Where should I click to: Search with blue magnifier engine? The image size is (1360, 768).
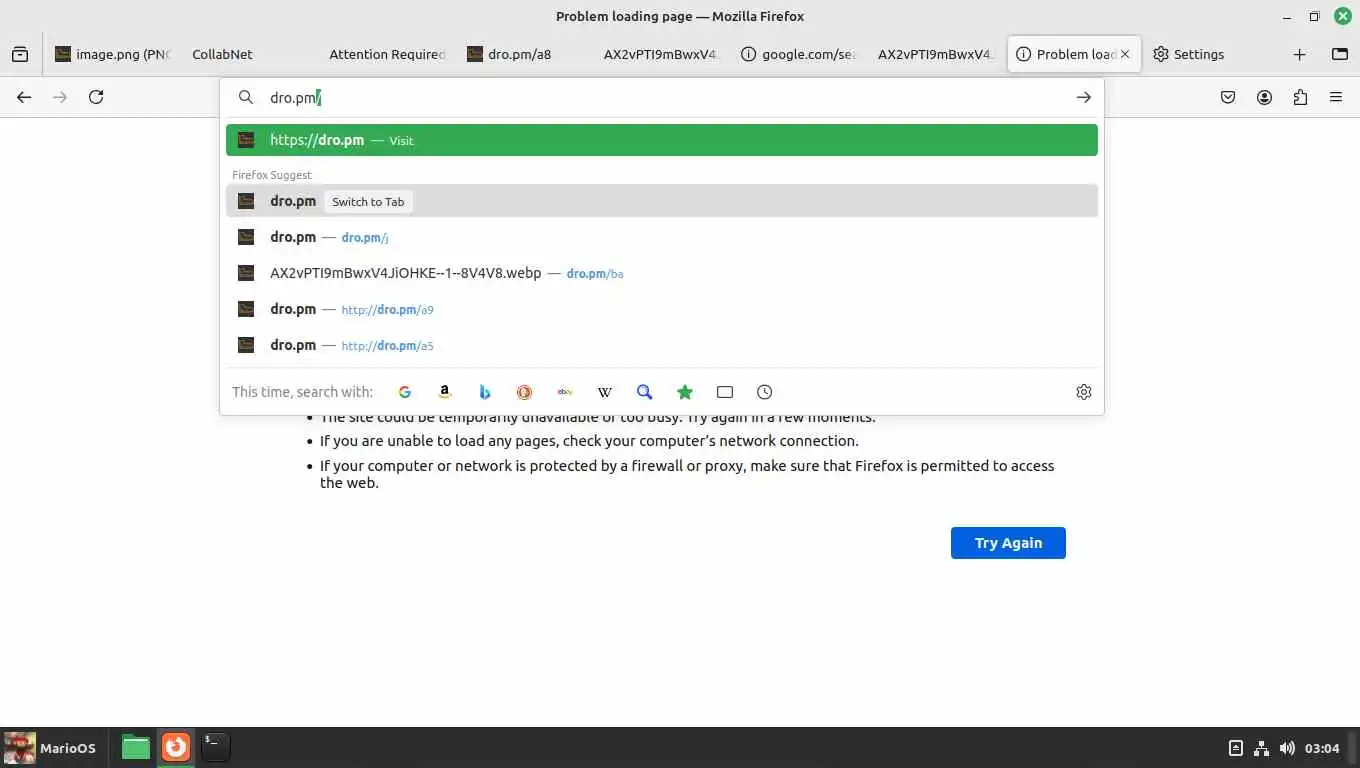point(645,392)
